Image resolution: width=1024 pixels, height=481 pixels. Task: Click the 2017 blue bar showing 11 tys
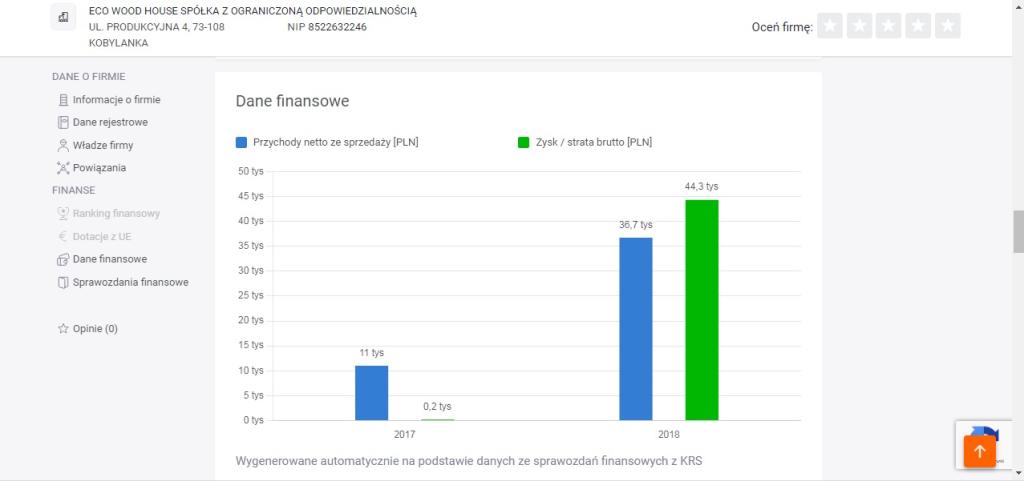[371, 392]
